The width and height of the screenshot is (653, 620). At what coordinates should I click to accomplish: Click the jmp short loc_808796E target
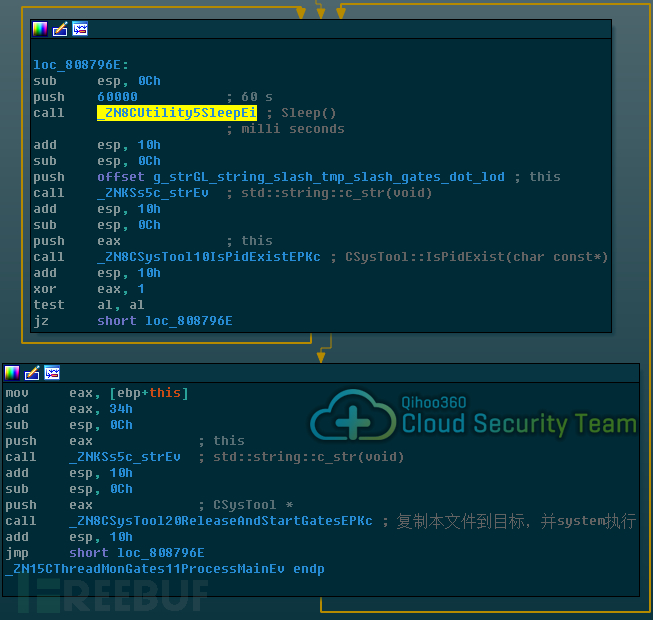[161, 553]
